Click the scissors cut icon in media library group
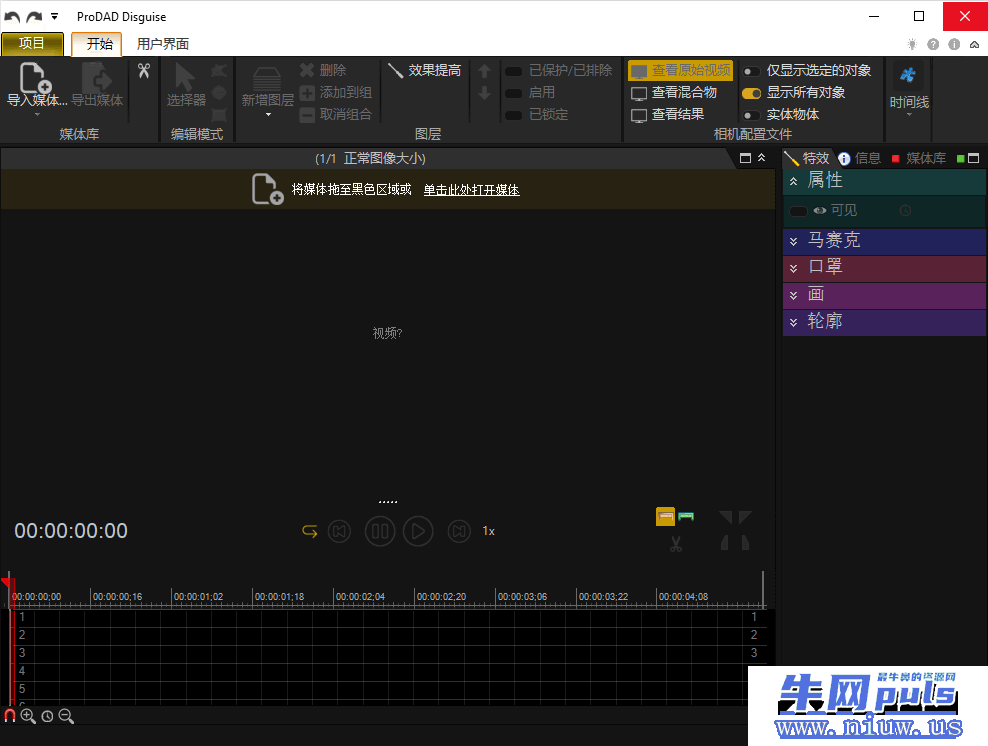Image resolution: width=988 pixels, height=746 pixels. [144, 71]
